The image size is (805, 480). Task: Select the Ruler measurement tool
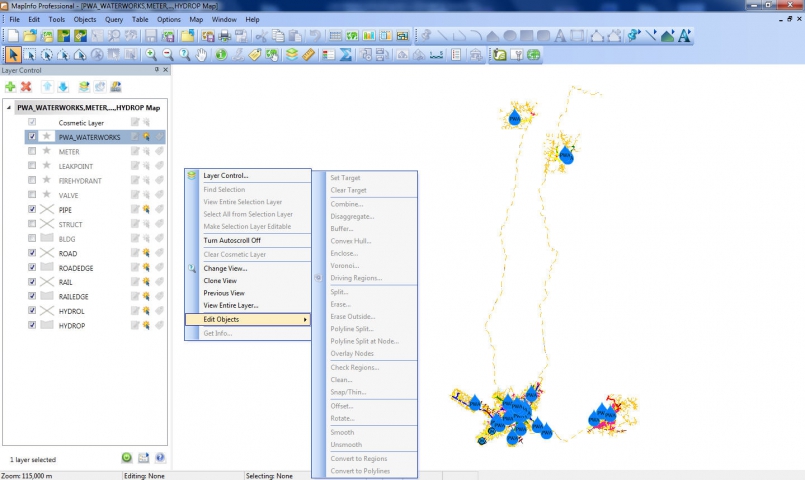point(309,54)
